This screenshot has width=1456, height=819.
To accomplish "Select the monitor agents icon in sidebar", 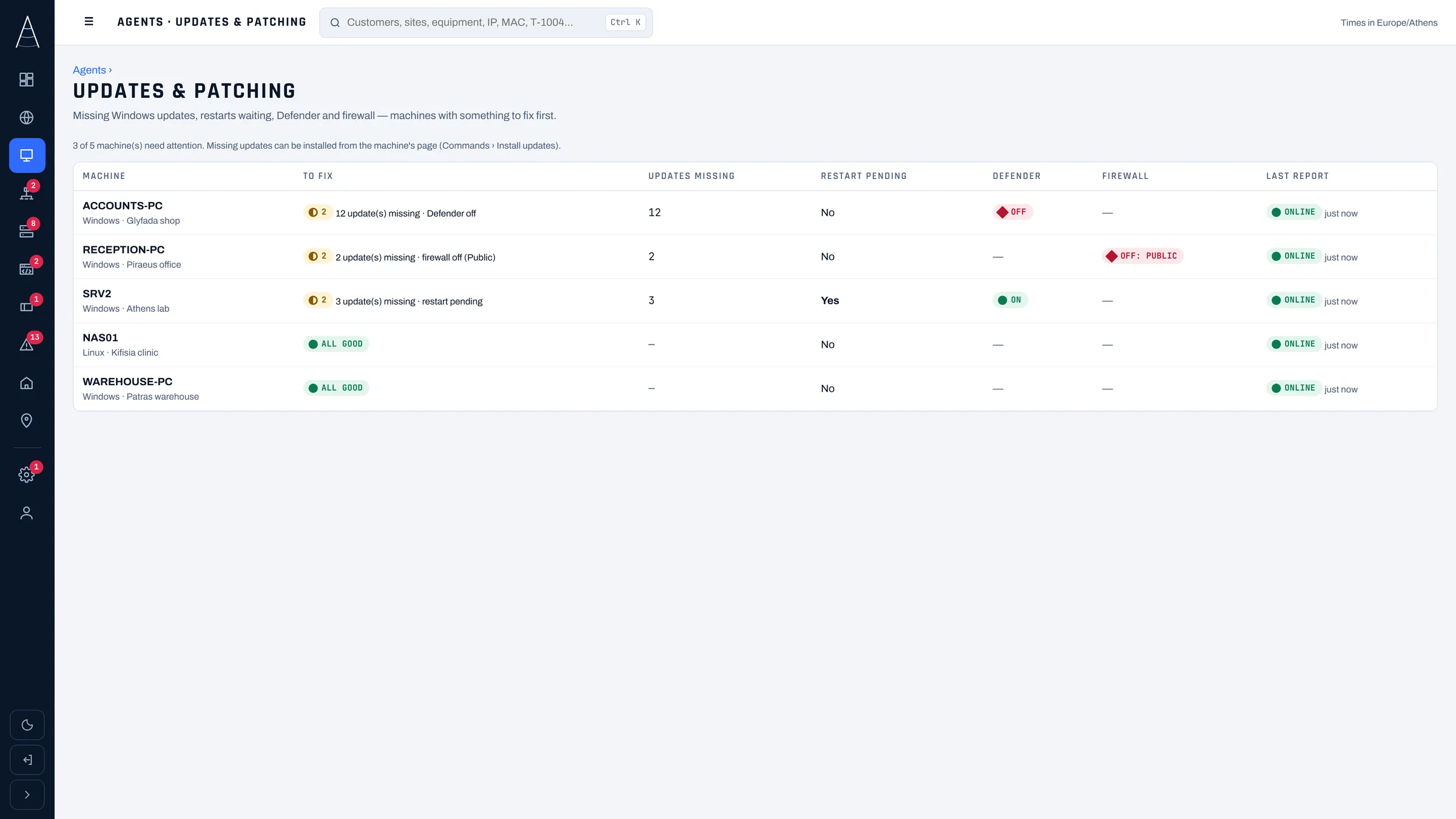I will pos(27,155).
